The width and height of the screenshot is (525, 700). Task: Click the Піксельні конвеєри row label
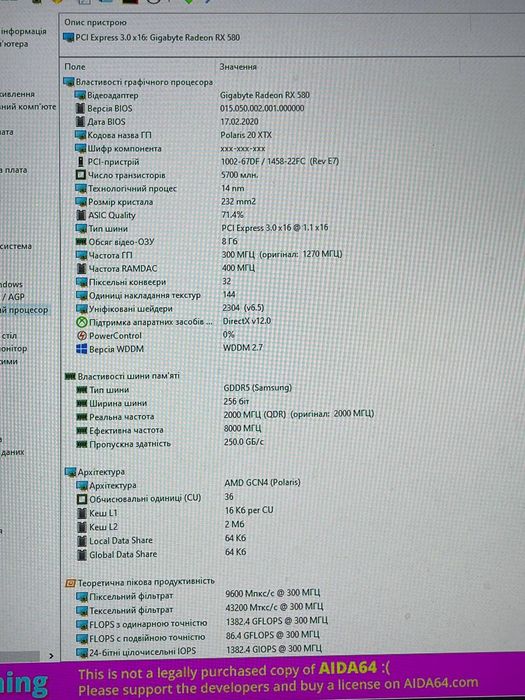tap(127, 282)
